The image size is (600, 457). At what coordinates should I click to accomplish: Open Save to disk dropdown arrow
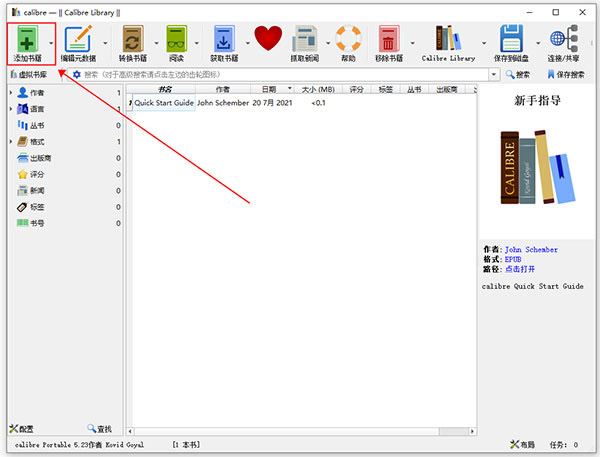538,43
